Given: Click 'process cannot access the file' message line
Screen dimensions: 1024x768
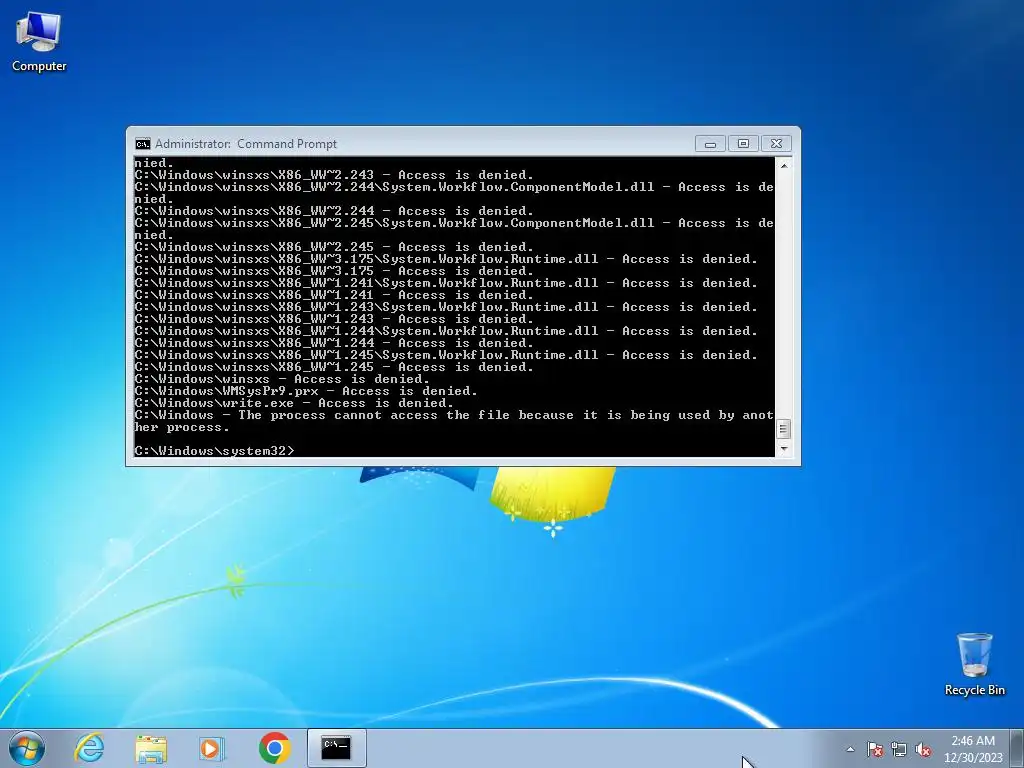Looking at the screenshot, I should click(x=454, y=421).
